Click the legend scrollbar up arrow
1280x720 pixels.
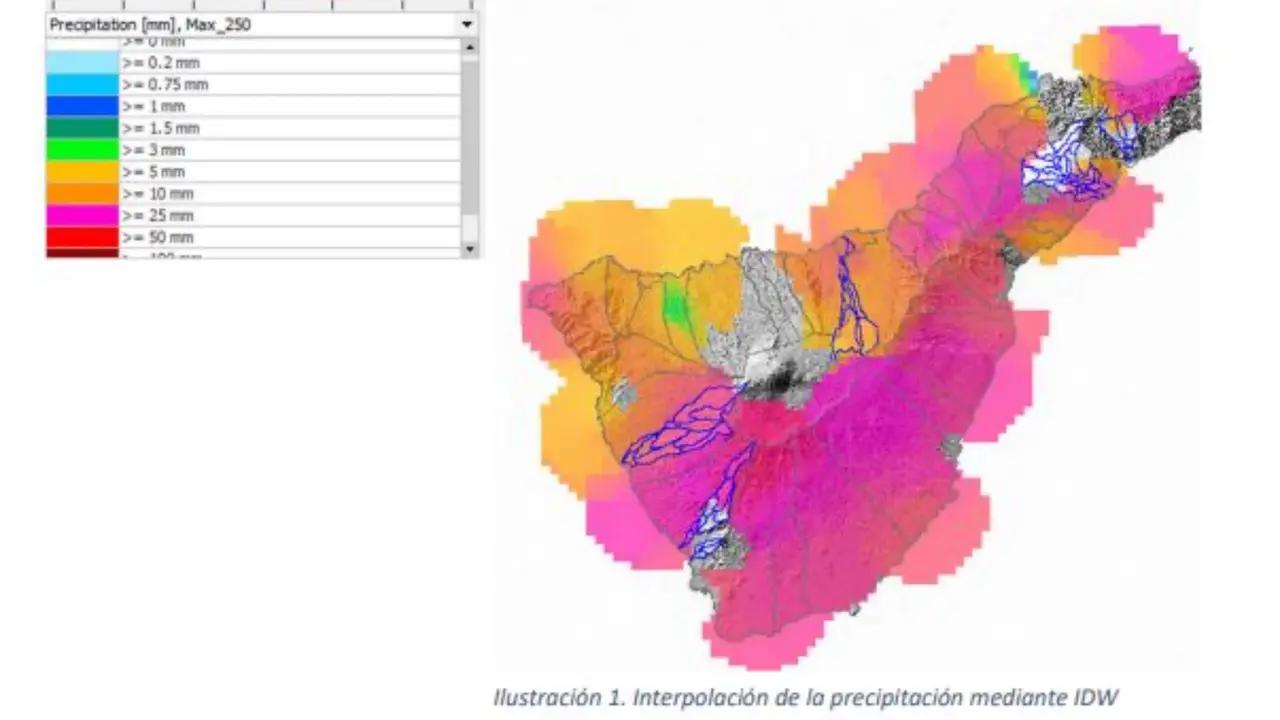pos(470,47)
